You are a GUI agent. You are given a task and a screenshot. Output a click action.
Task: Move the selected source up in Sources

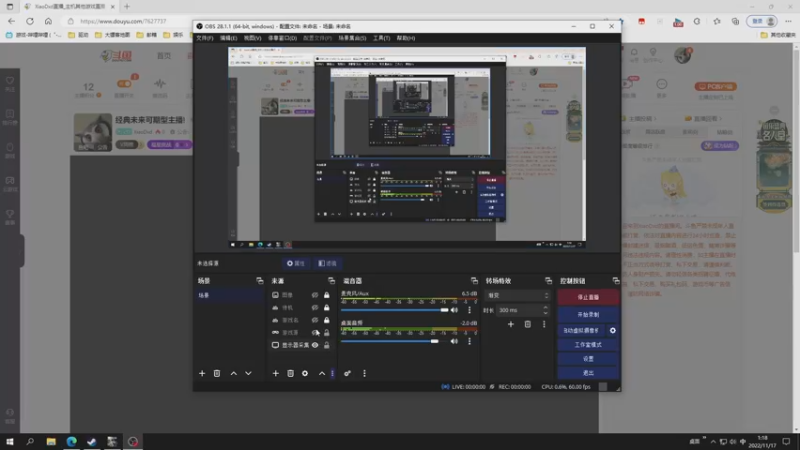click(x=322, y=373)
